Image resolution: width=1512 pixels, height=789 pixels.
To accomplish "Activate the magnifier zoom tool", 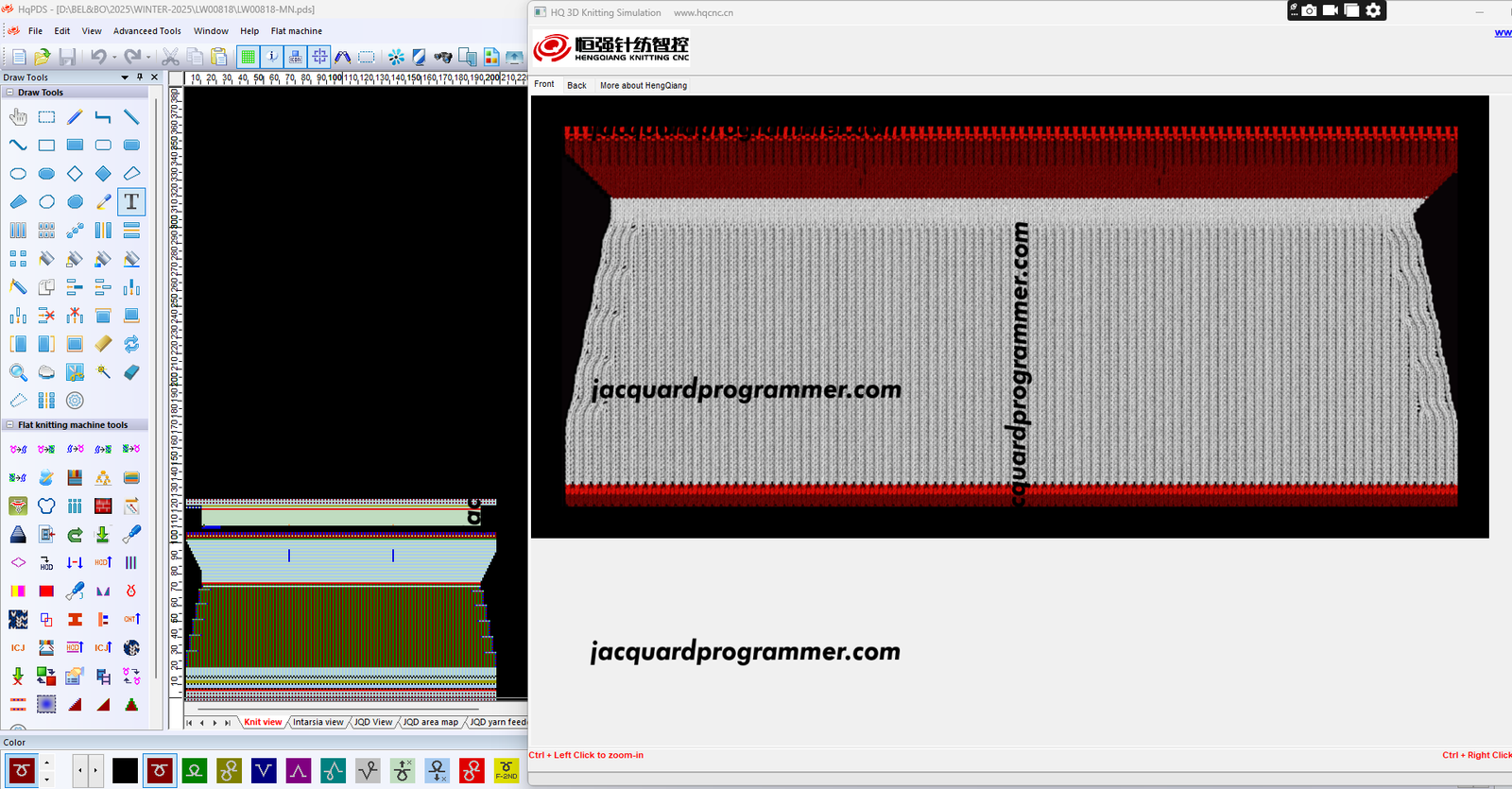I will (18, 372).
